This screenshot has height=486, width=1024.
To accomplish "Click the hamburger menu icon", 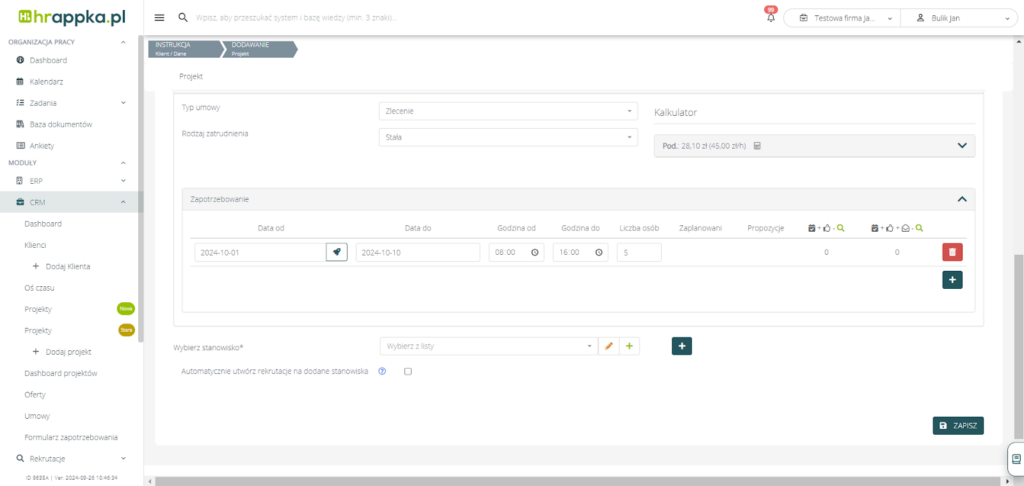I will pyautogui.click(x=160, y=18).
